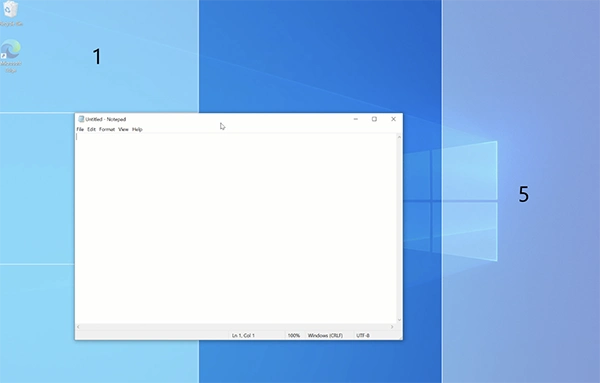This screenshot has width=600, height=383.
Task: Close the Untitled - Notepad window
Action: pos(393,119)
